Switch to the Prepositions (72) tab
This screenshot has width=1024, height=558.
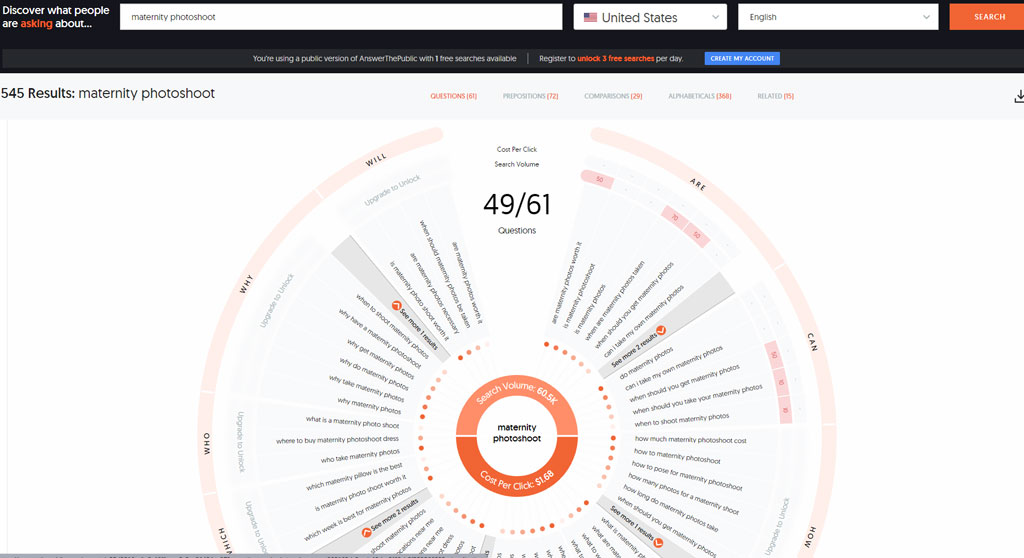(530, 96)
